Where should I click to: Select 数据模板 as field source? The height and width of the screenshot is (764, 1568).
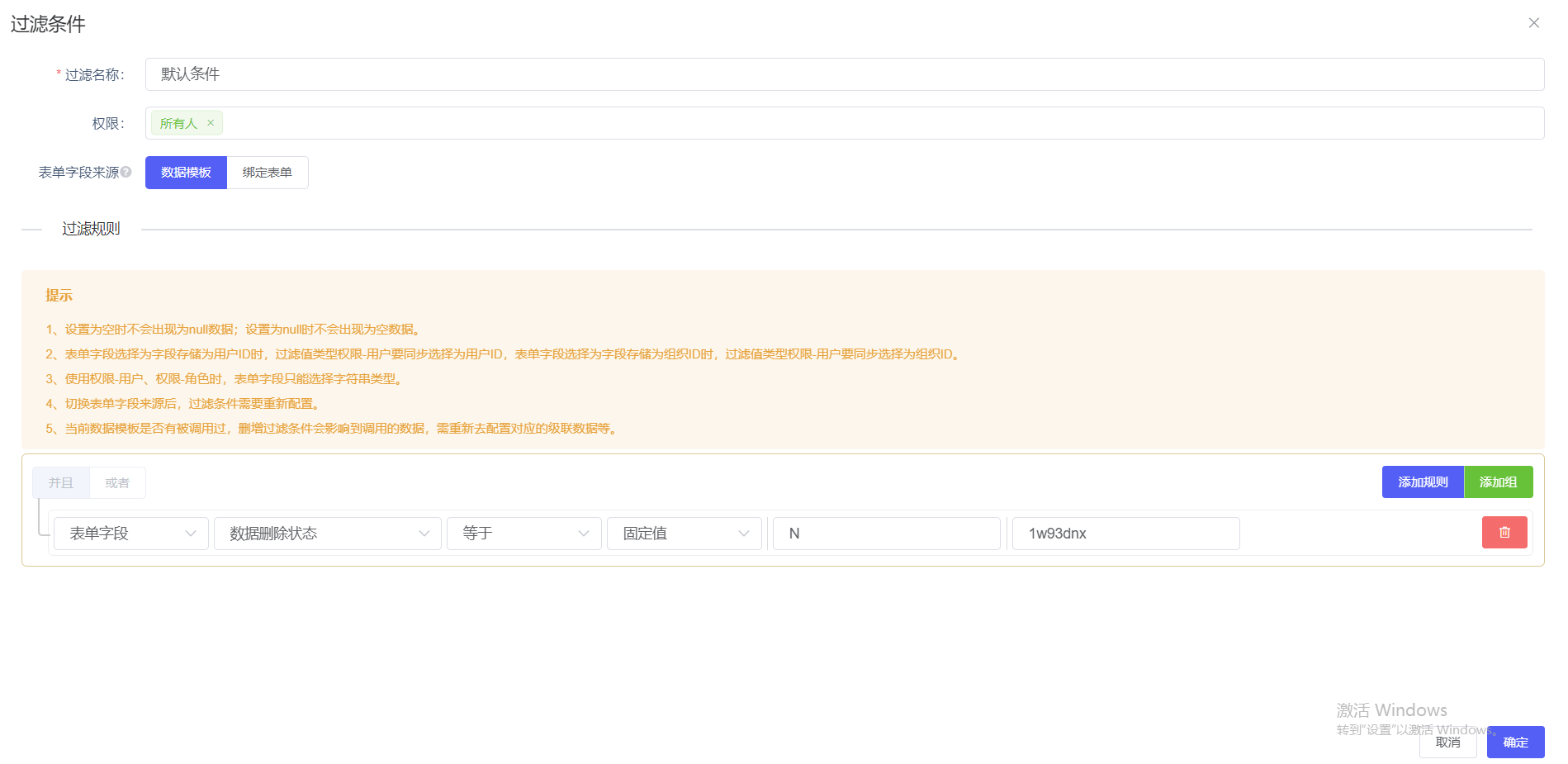(186, 173)
